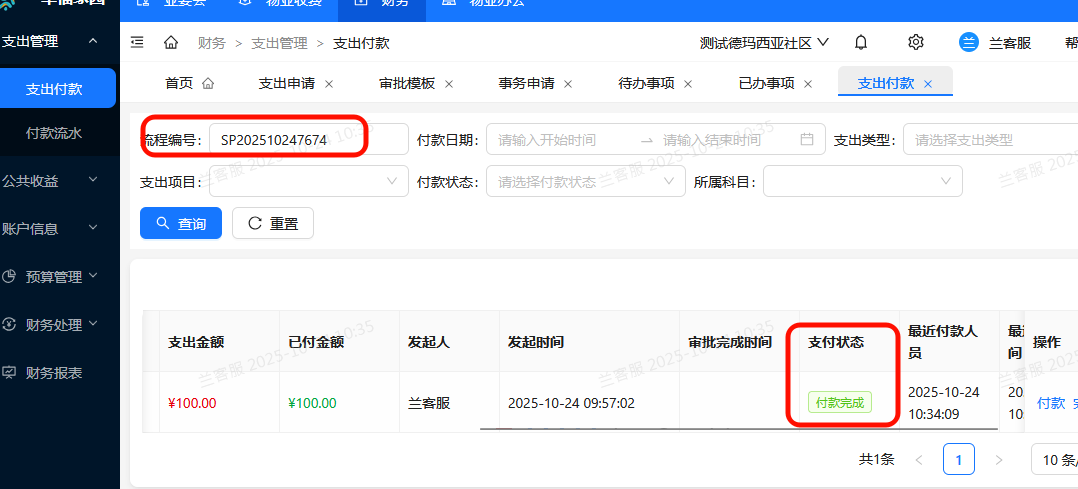Expand the 公共收益 sidebar menu
Viewport: 1078px width, 489px height.
[x=50, y=181]
